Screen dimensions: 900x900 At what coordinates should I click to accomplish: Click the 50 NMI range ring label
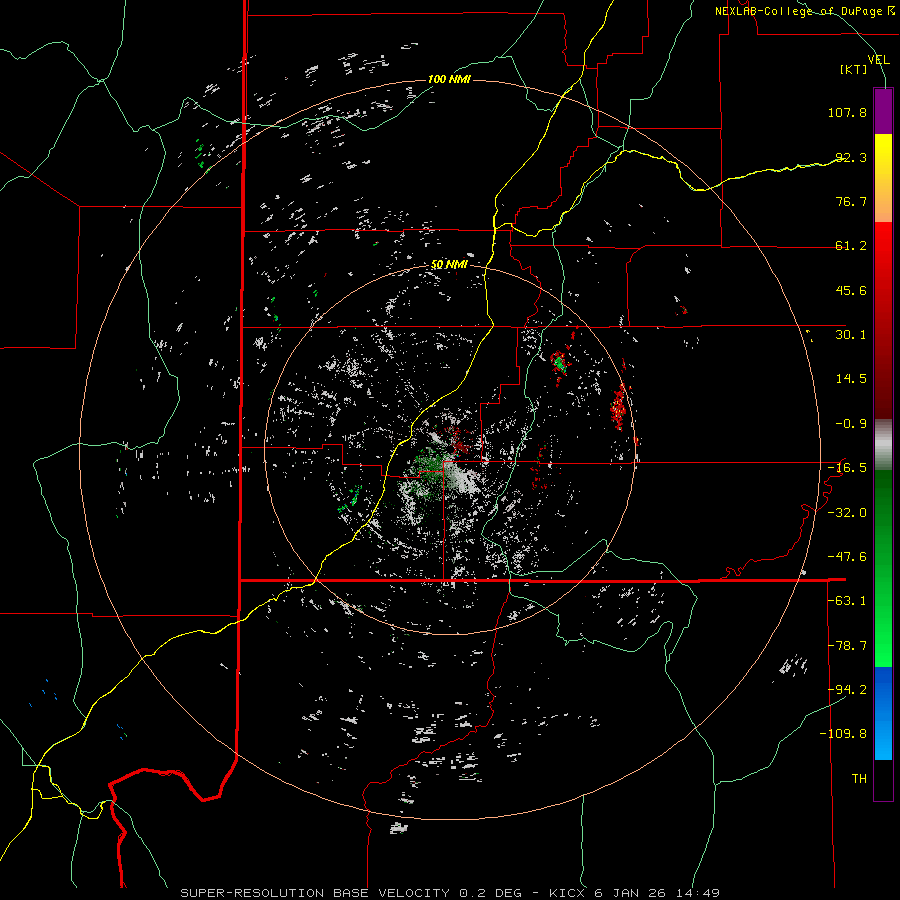pos(449,265)
